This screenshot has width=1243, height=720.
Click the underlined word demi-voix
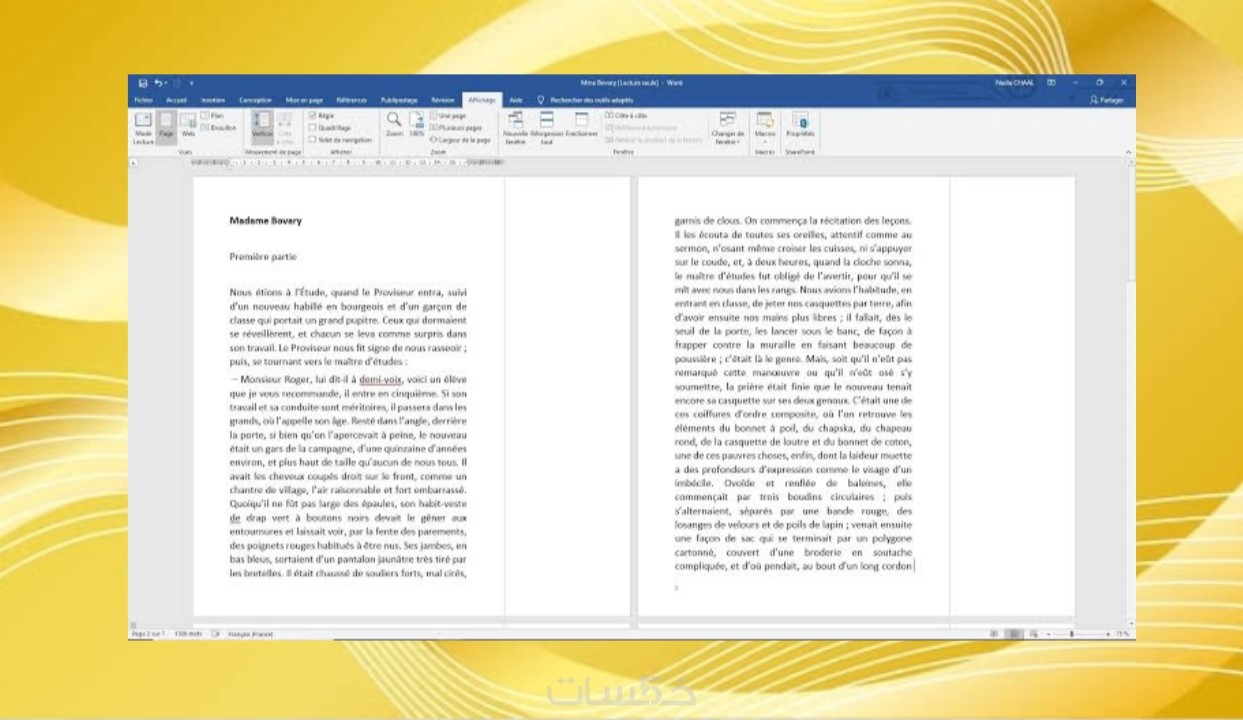click(381, 380)
